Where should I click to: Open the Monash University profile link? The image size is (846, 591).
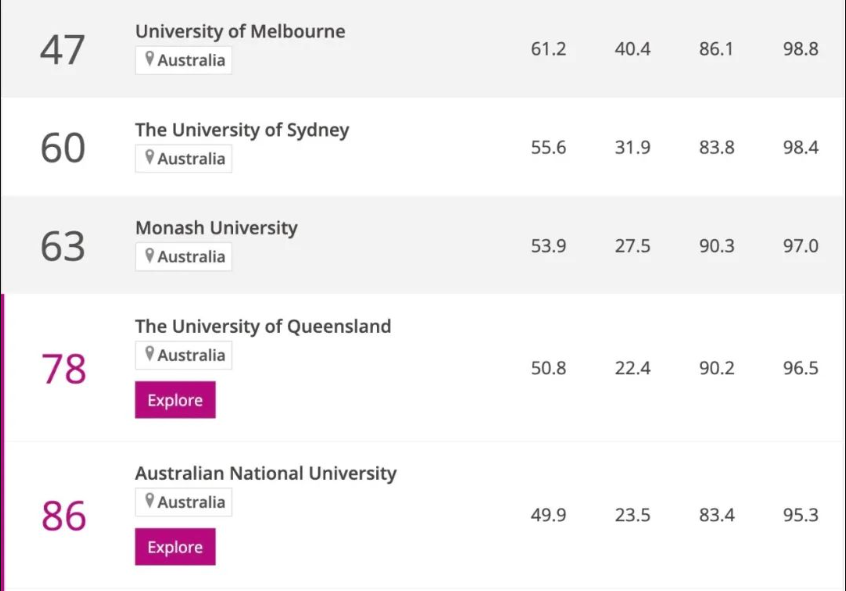pyautogui.click(x=216, y=228)
